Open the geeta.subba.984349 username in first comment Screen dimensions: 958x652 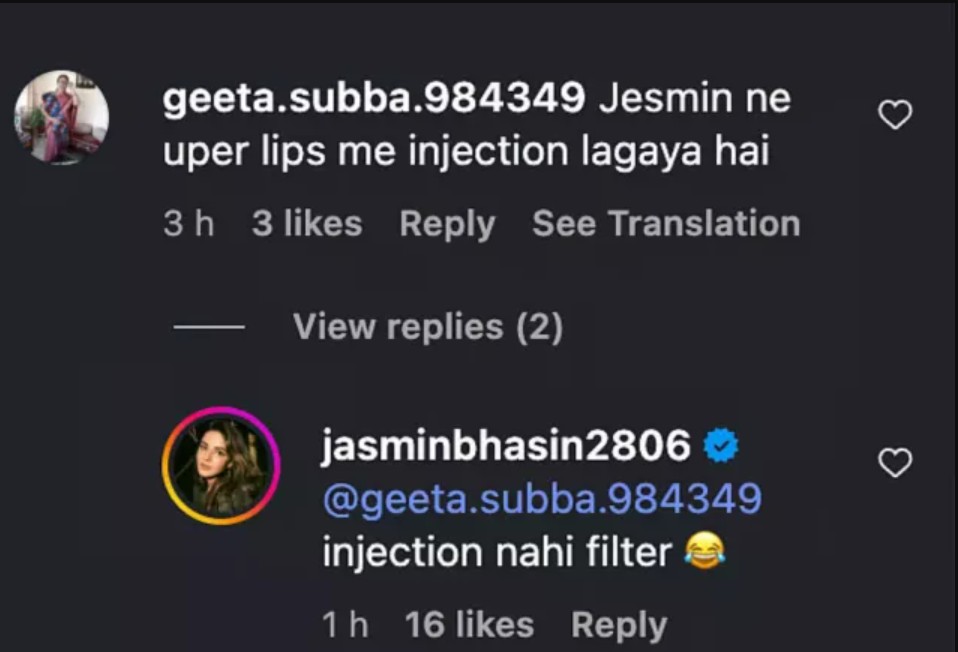click(374, 98)
